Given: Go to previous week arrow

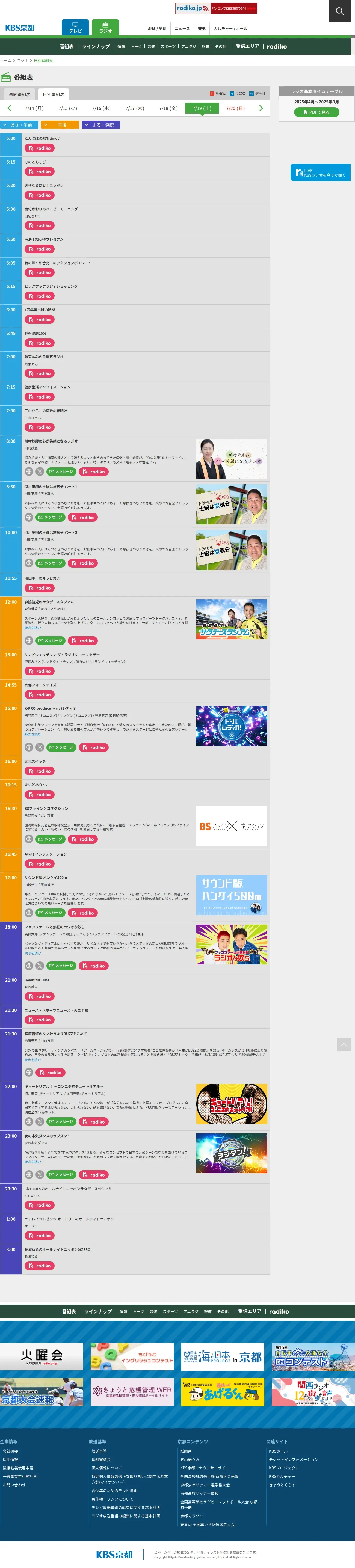Looking at the screenshot, I should (x=9, y=108).
